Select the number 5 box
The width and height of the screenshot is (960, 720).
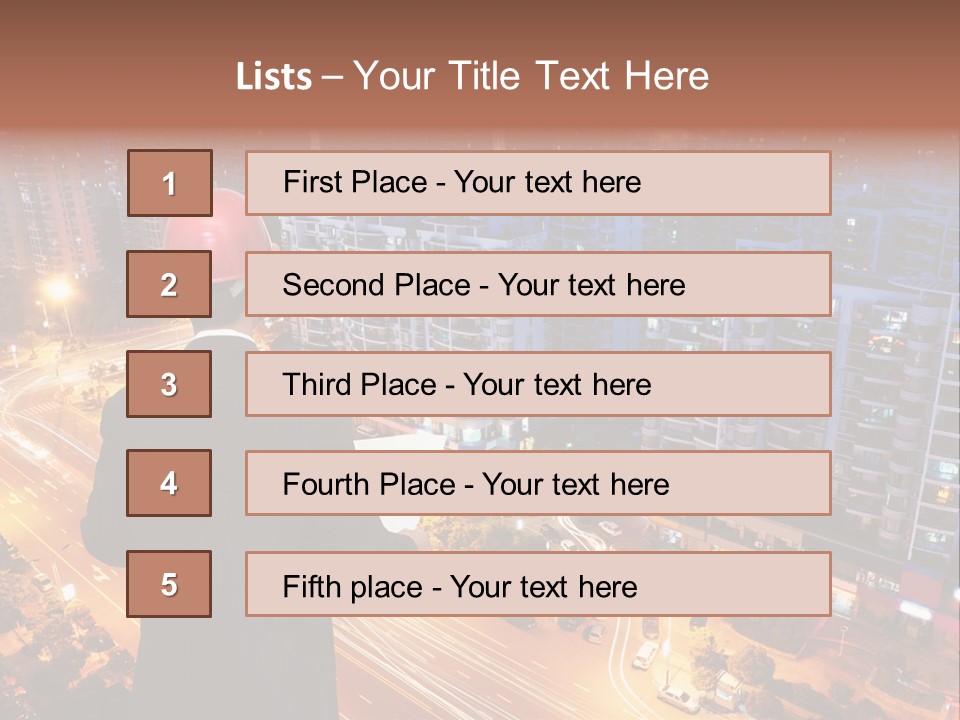coord(169,583)
